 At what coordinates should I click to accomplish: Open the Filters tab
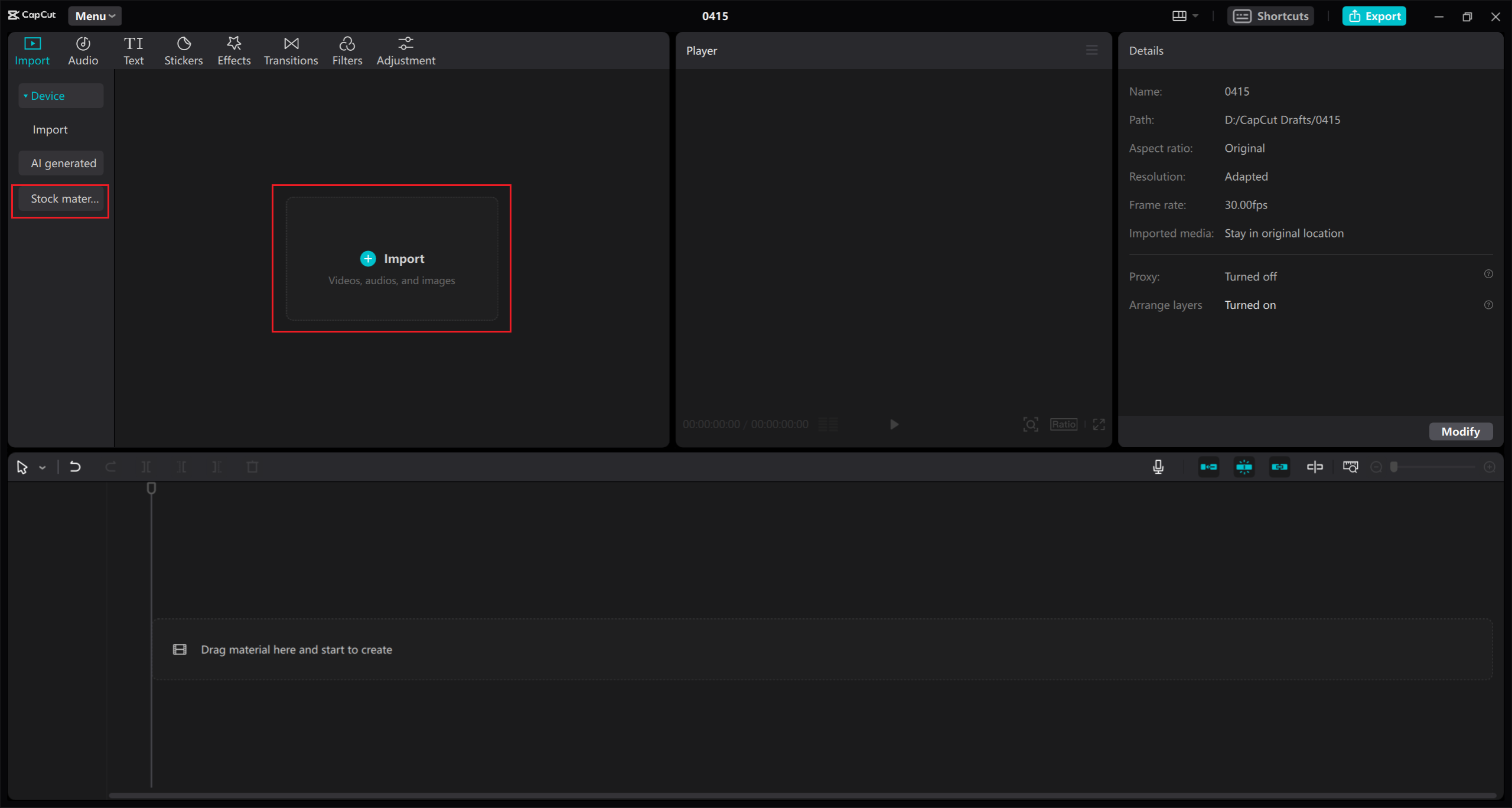point(347,51)
